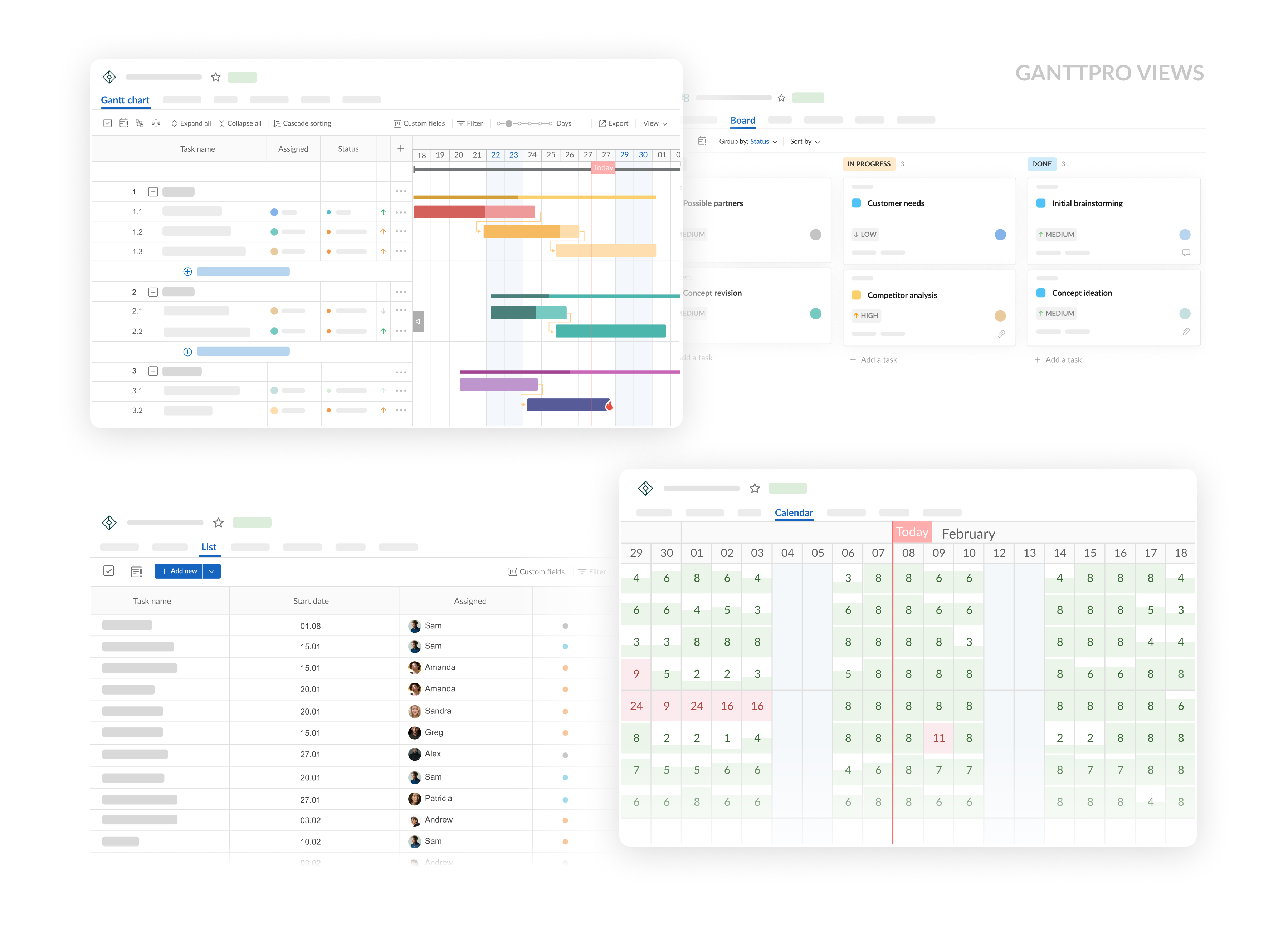The image size is (1288, 942).
Task: Click the Today marker on the timeline
Action: 603,168
